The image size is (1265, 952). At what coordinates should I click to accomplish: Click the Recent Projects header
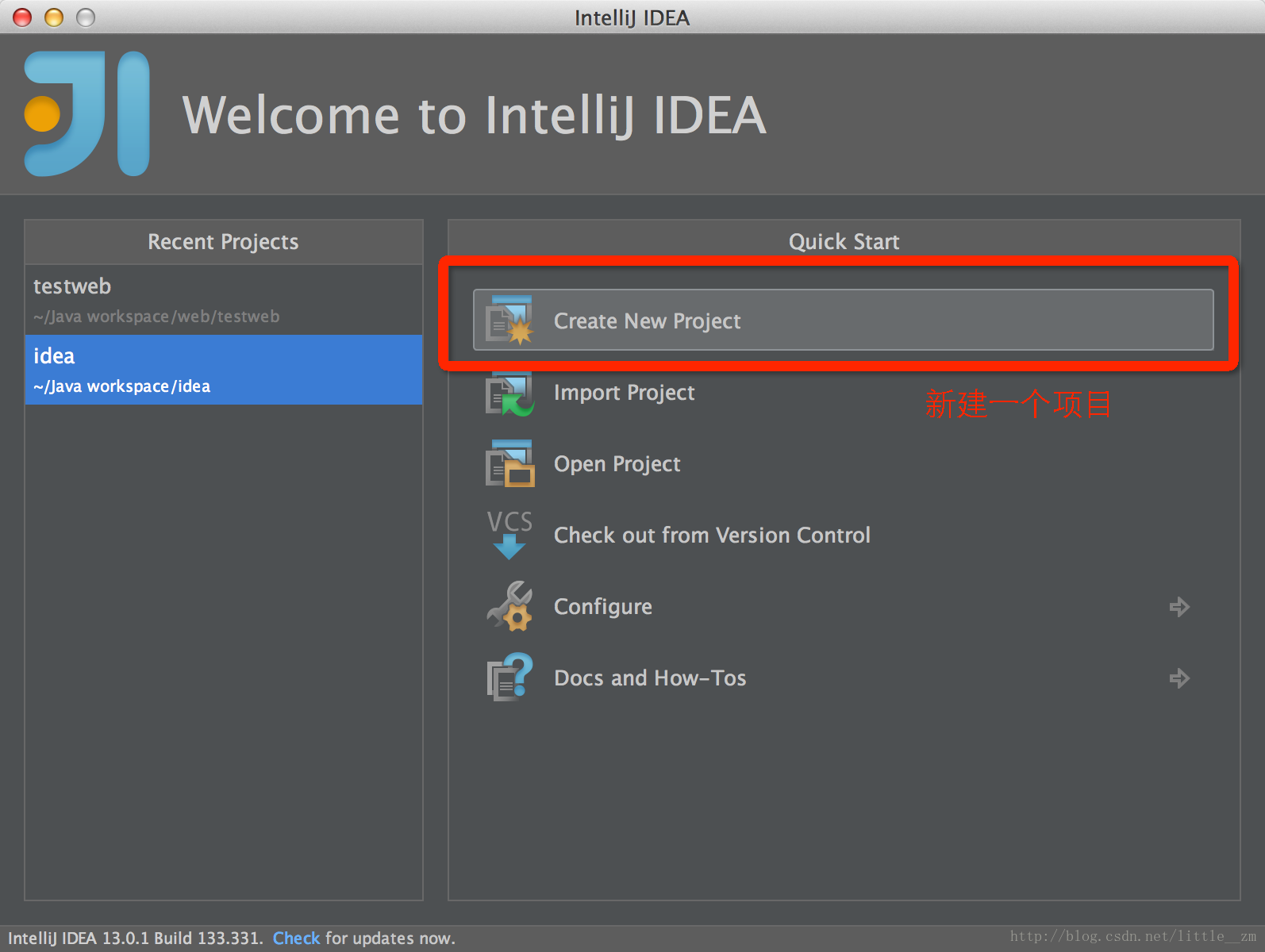pos(223,242)
